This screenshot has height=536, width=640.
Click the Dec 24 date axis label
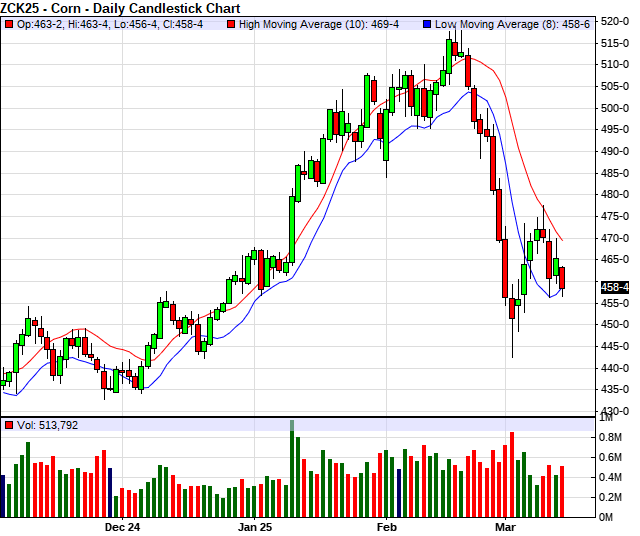tap(122, 526)
